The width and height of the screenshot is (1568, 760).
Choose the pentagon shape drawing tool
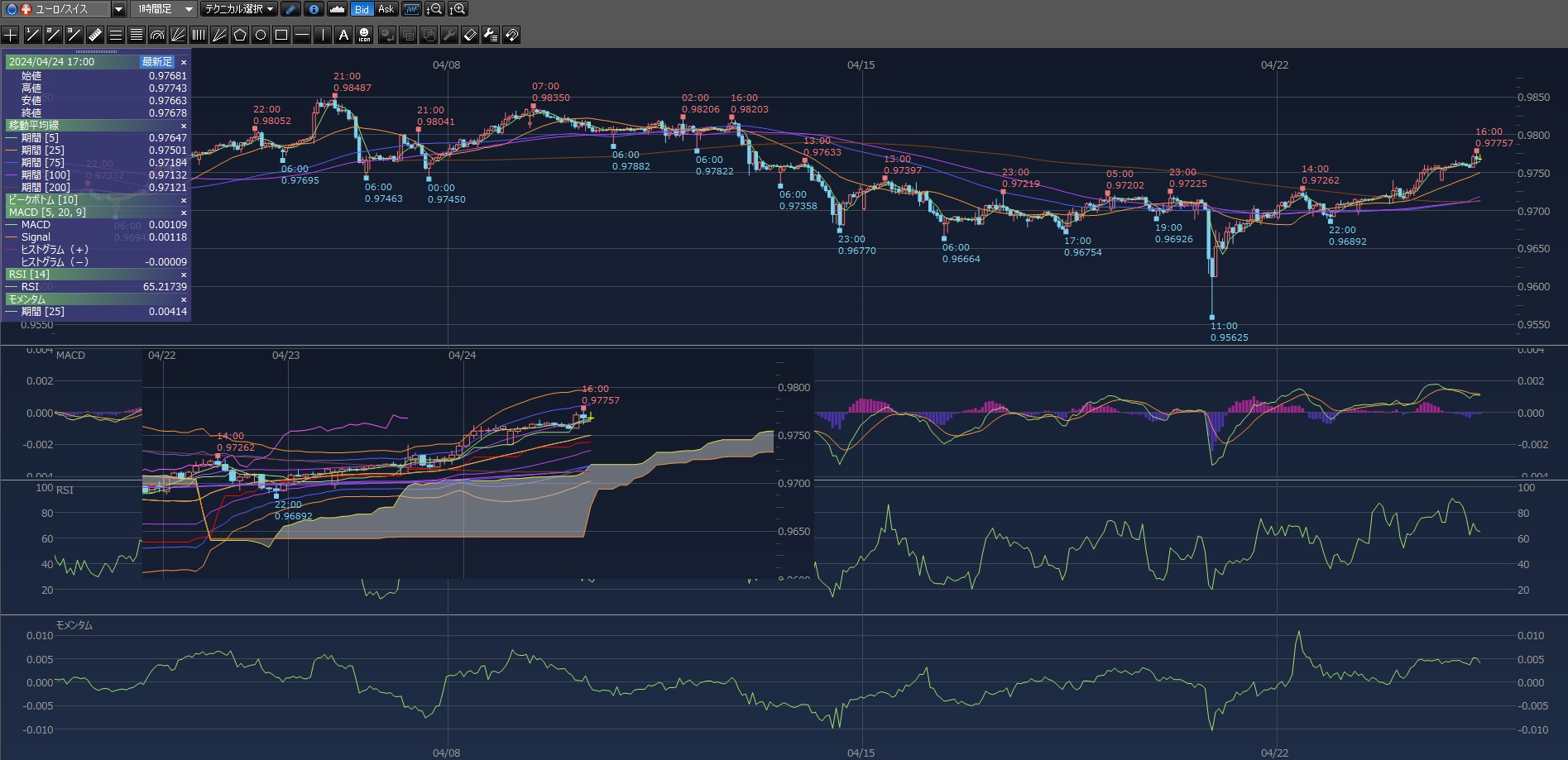(240, 35)
